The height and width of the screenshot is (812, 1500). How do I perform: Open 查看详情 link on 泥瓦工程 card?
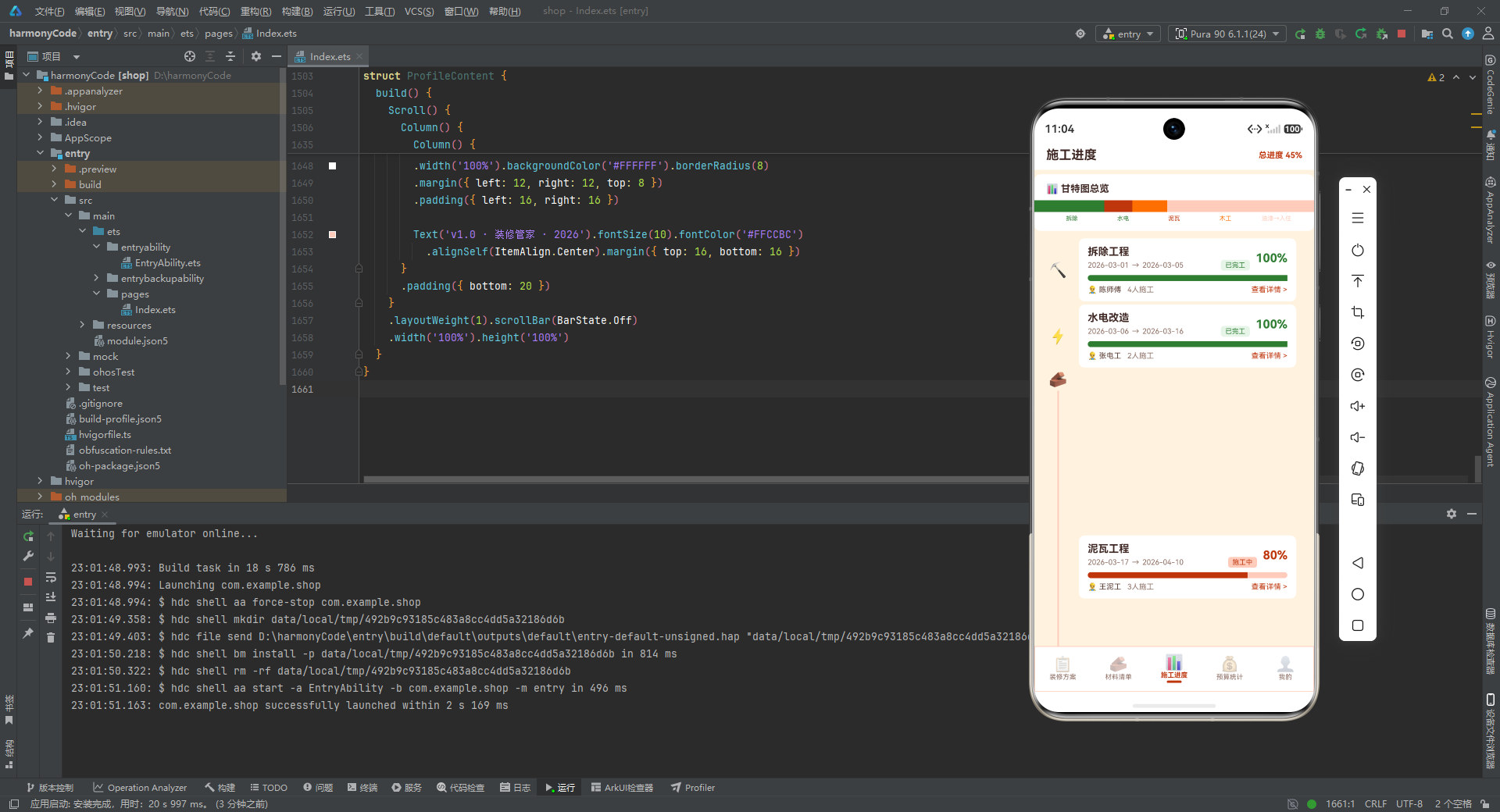click(x=1269, y=586)
